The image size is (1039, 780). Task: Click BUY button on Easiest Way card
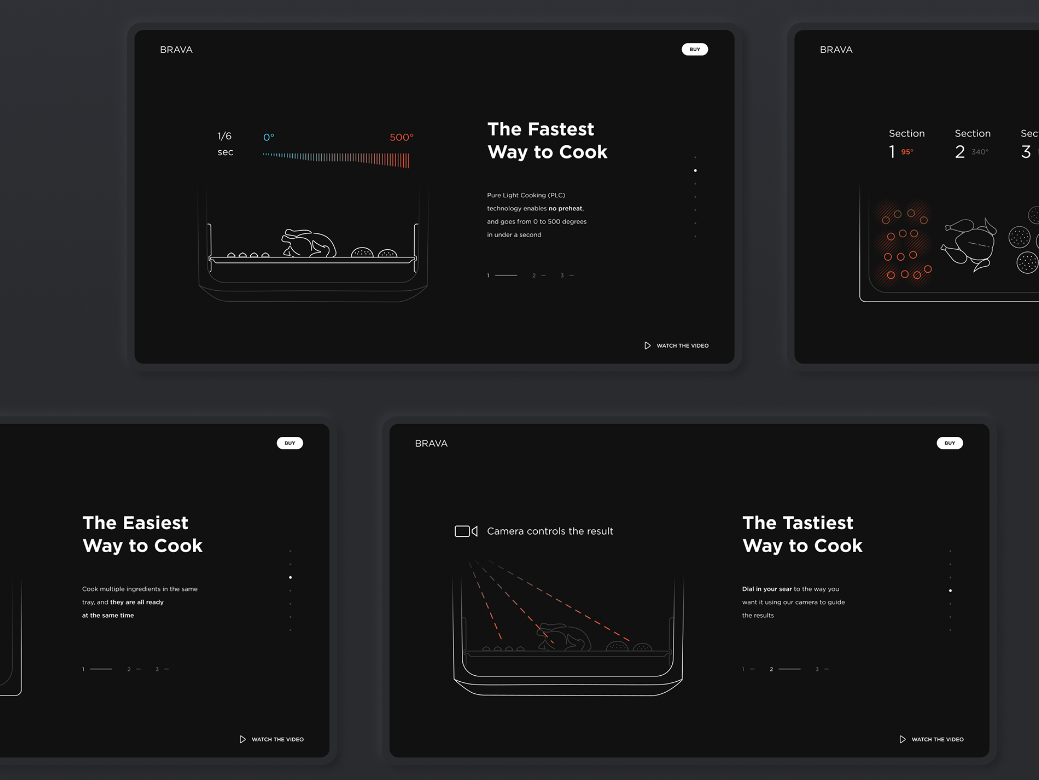coord(290,443)
